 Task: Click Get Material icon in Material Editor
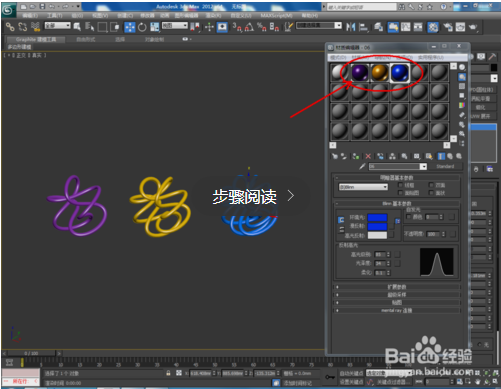pyautogui.click(x=335, y=156)
